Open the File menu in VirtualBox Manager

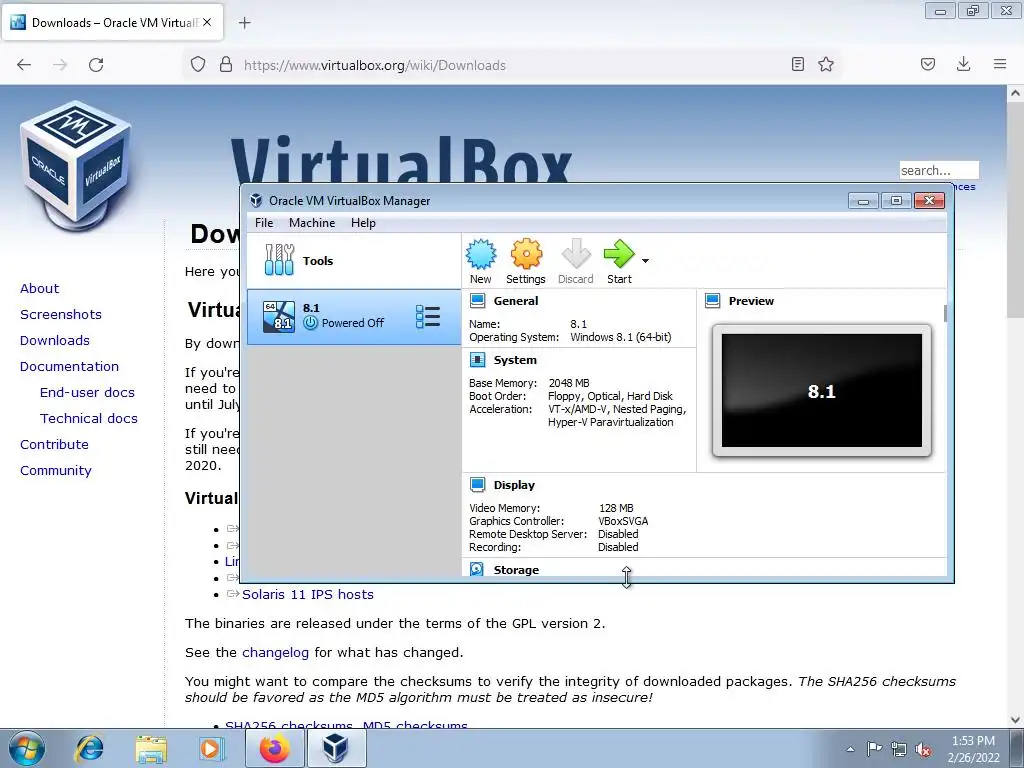(x=264, y=223)
